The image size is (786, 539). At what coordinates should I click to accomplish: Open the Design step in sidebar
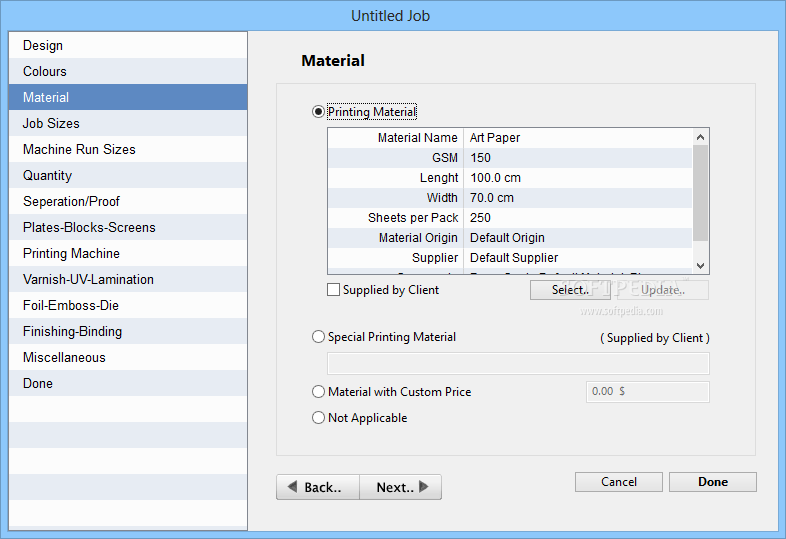[128, 45]
